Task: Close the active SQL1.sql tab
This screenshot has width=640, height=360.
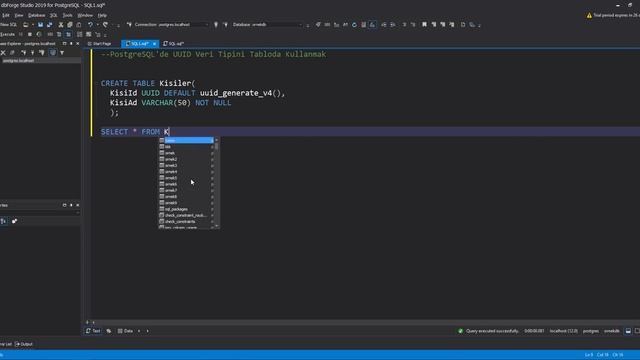Action: click(x=154, y=44)
